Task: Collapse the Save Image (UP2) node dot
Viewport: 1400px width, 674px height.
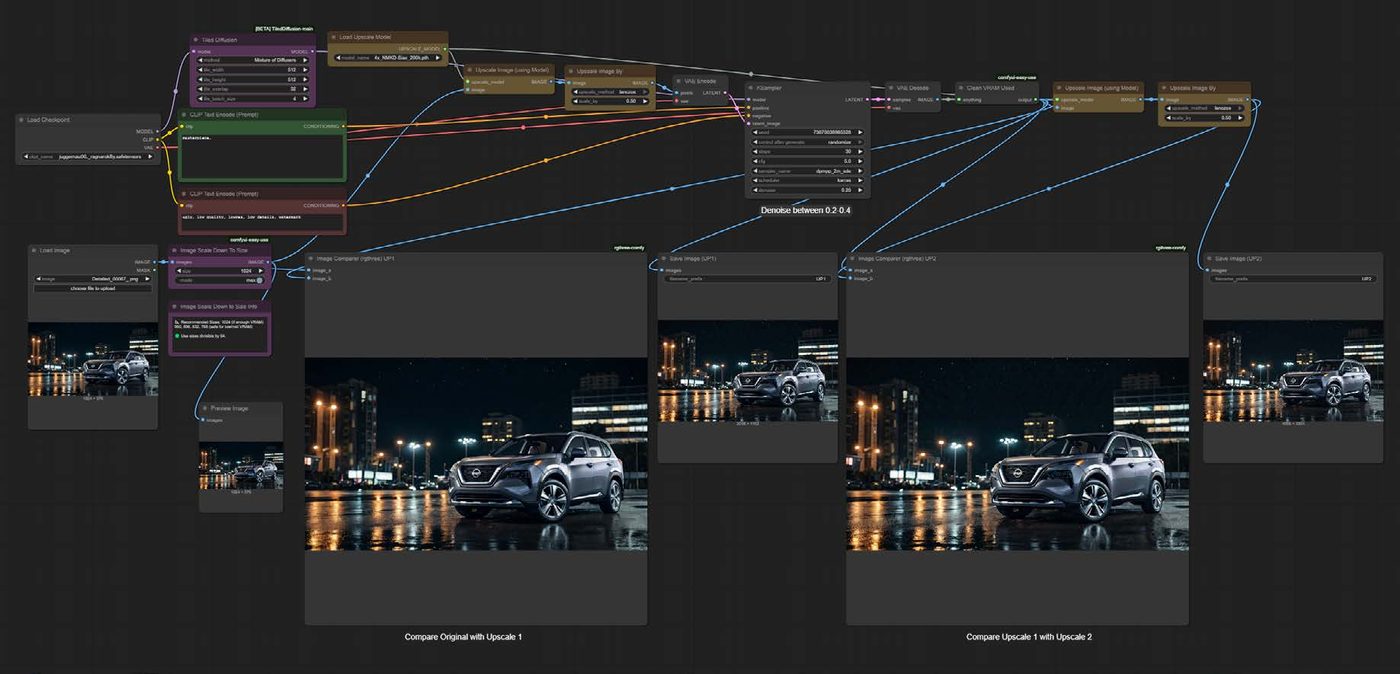Action: click(x=1211, y=258)
